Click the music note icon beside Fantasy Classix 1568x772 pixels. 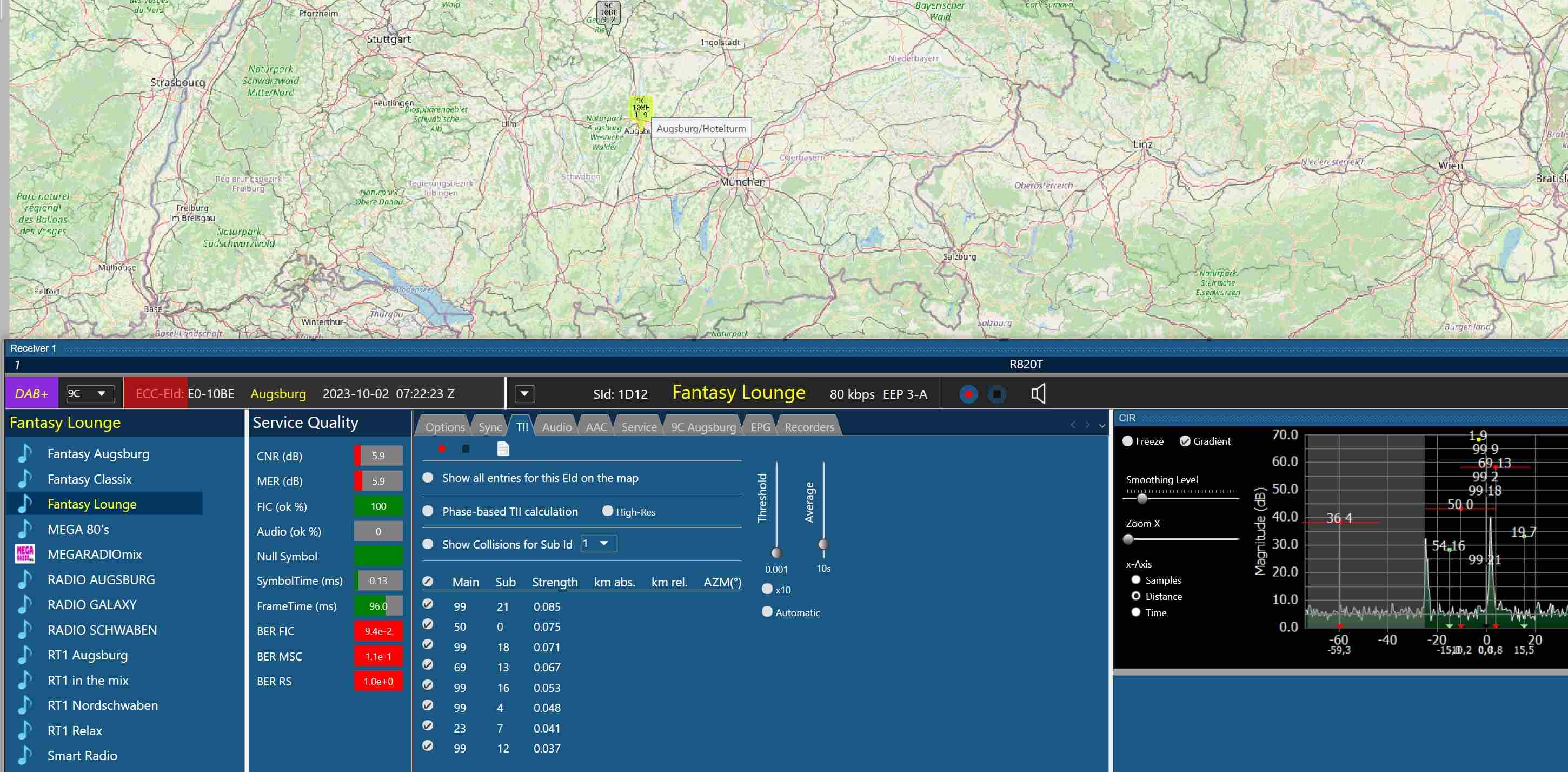pyautogui.click(x=24, y=479)
